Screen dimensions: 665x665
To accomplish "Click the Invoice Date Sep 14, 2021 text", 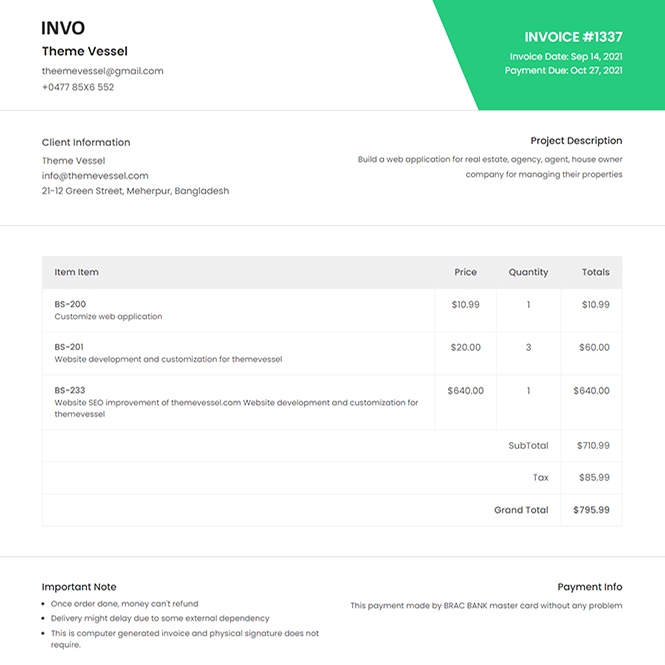I will [565, 56].
